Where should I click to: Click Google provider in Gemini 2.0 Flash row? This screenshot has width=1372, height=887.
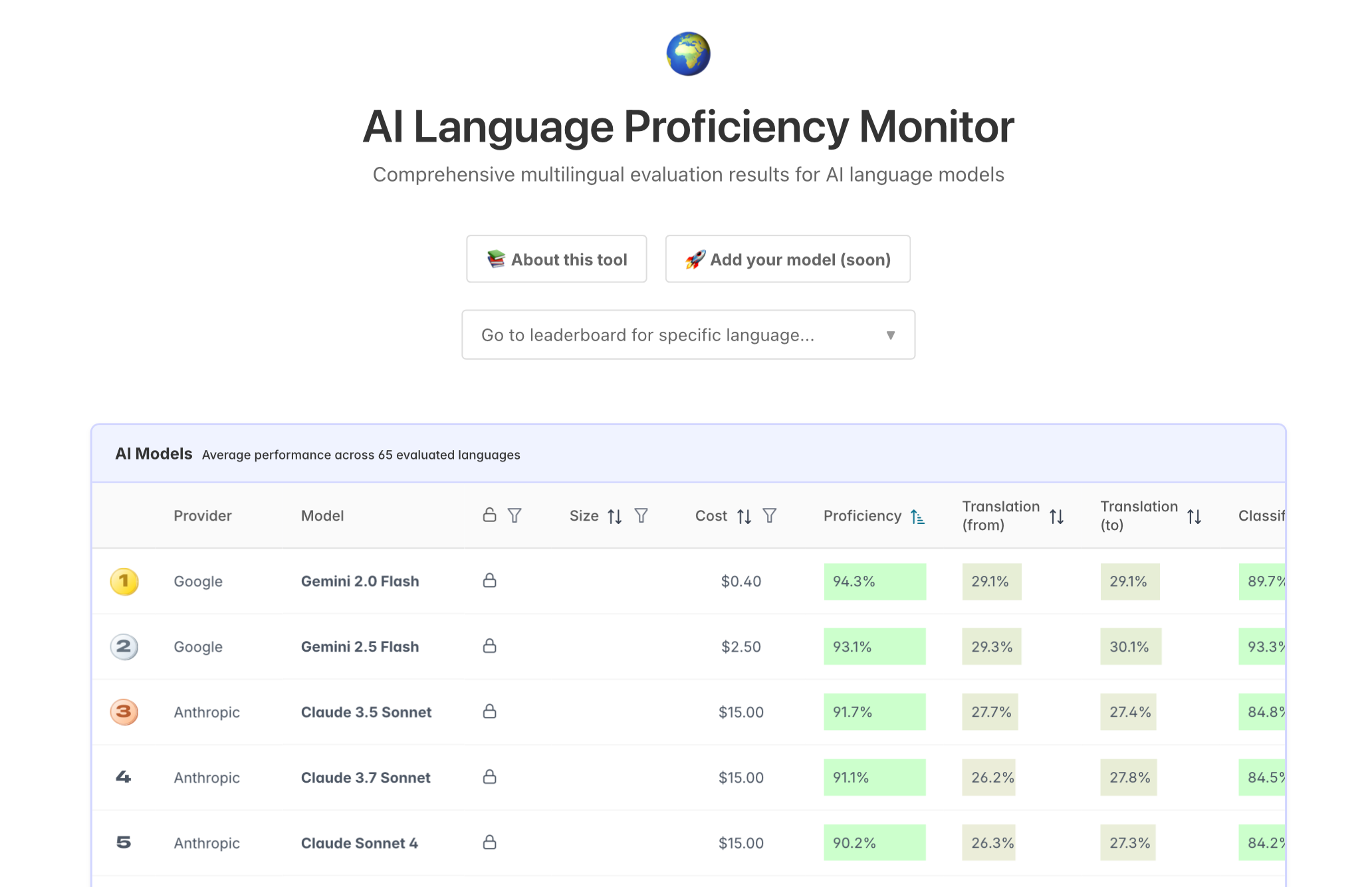(x=198, y=581)
